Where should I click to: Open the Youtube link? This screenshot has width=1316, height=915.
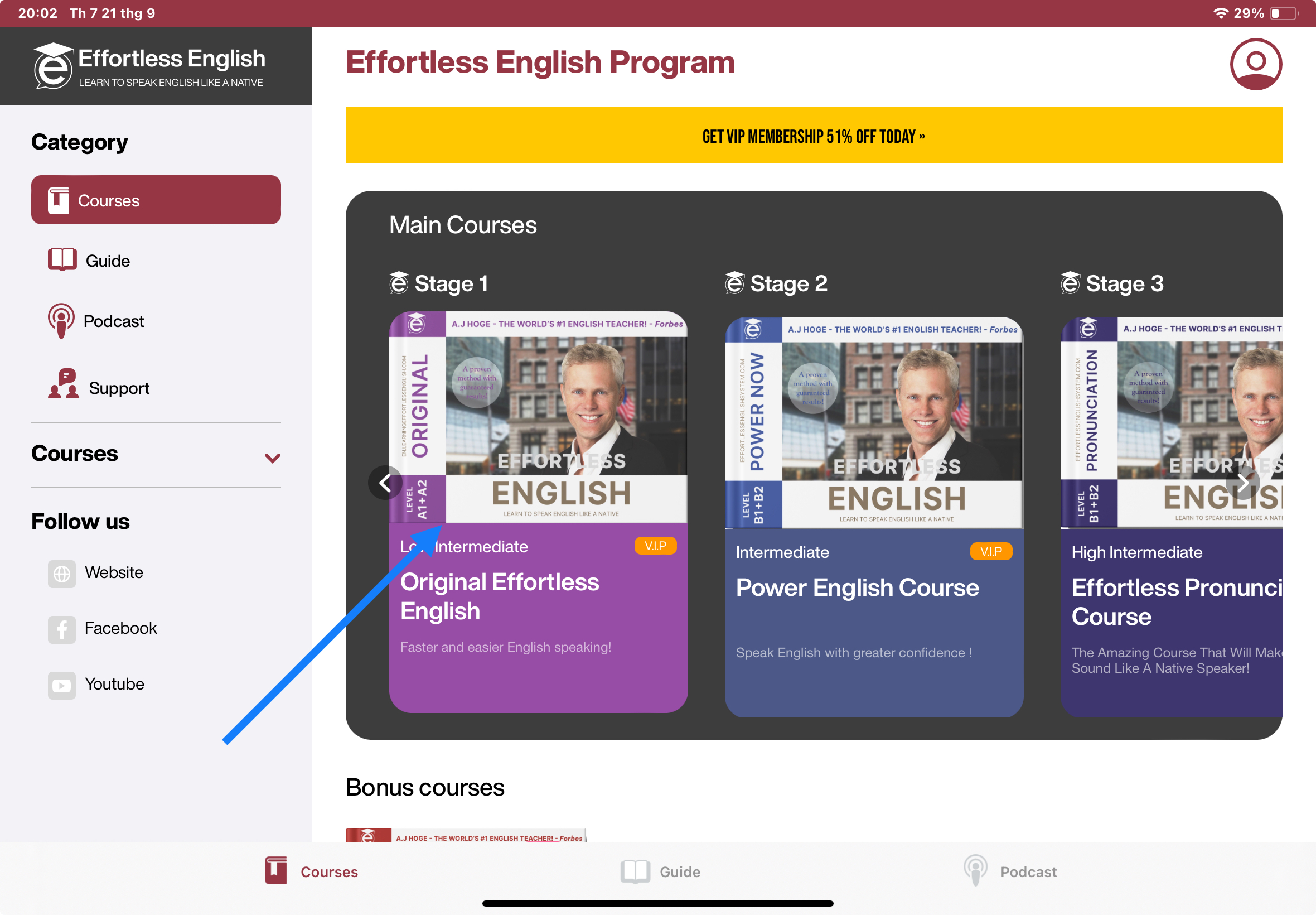point(114,684)
